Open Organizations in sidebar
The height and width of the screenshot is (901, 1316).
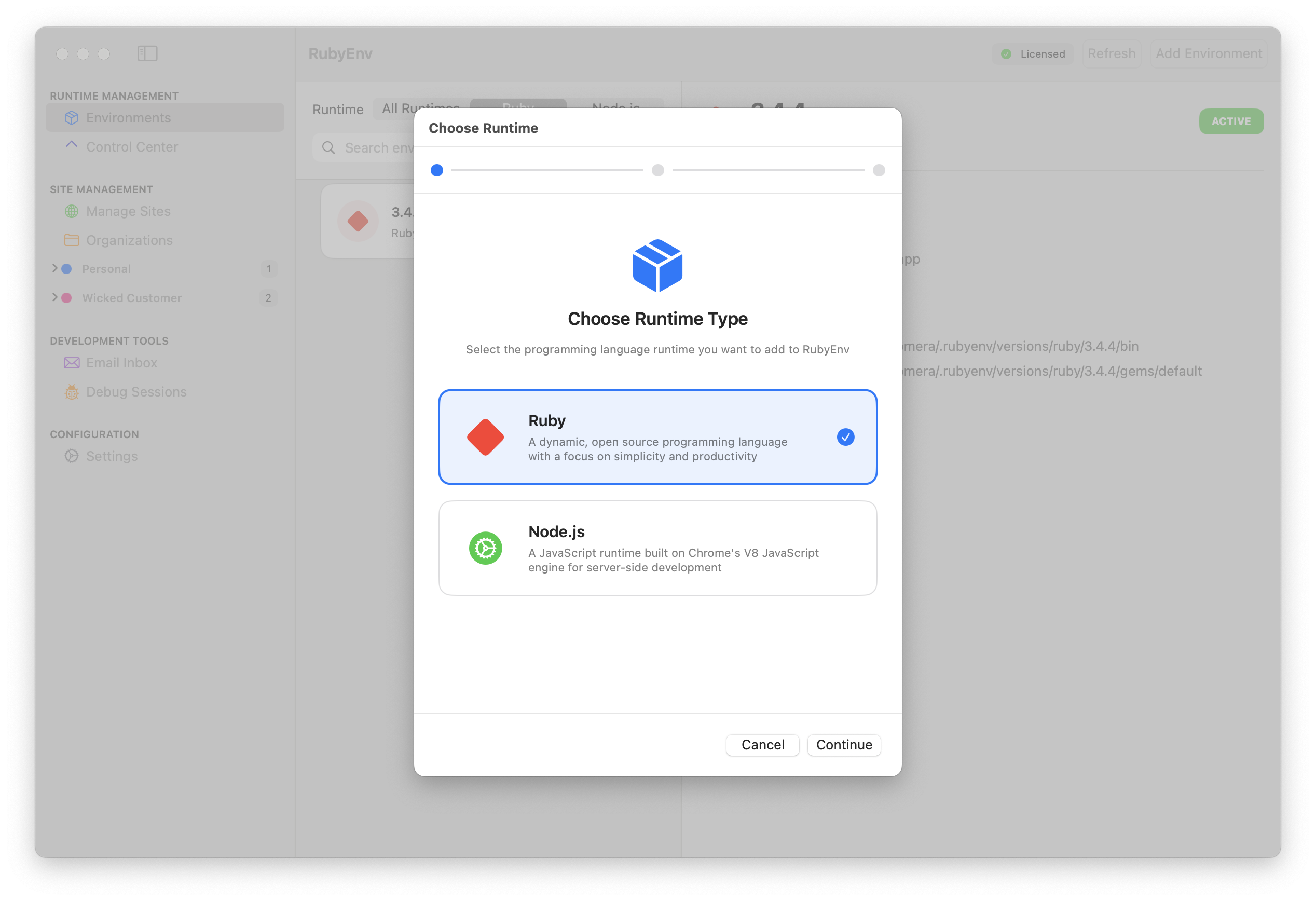pyautogui.click(x=165, y=240)
